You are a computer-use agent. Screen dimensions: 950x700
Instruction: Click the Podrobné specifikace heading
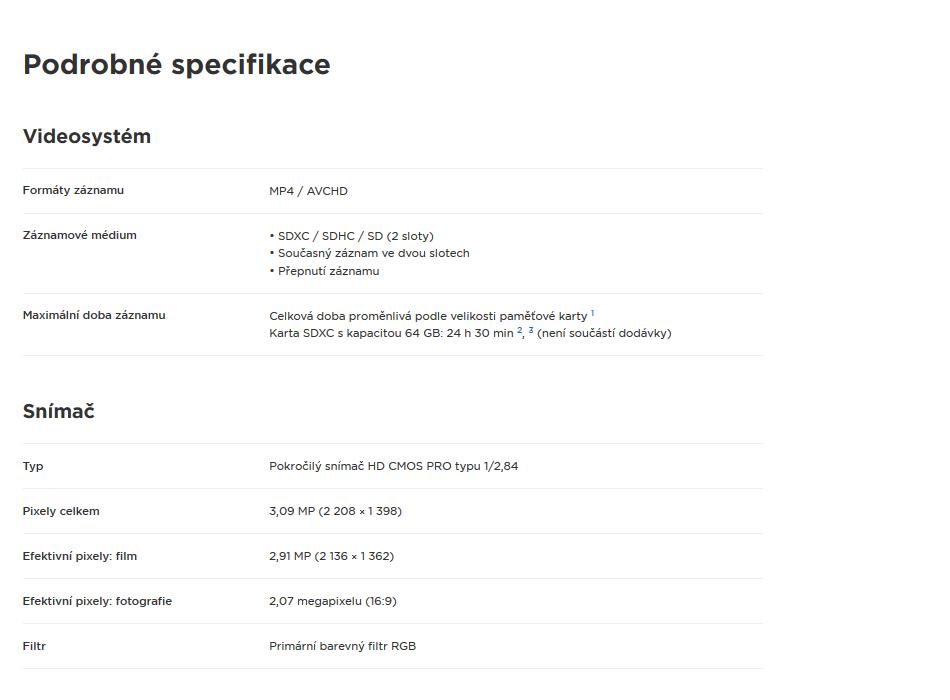[176, 64]
